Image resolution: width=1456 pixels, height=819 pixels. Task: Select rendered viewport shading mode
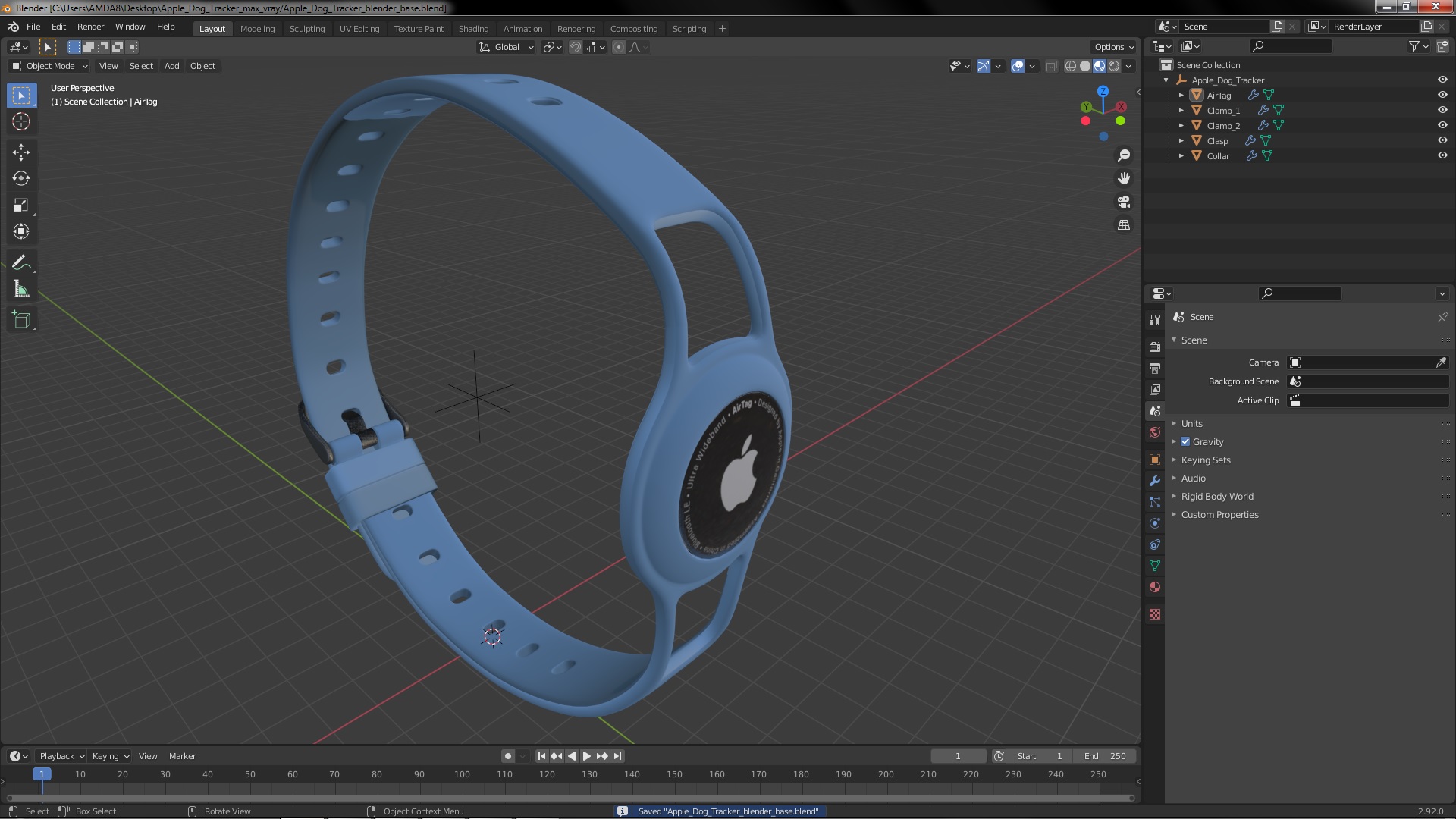pyautogui.click(x=1114, y=67)
